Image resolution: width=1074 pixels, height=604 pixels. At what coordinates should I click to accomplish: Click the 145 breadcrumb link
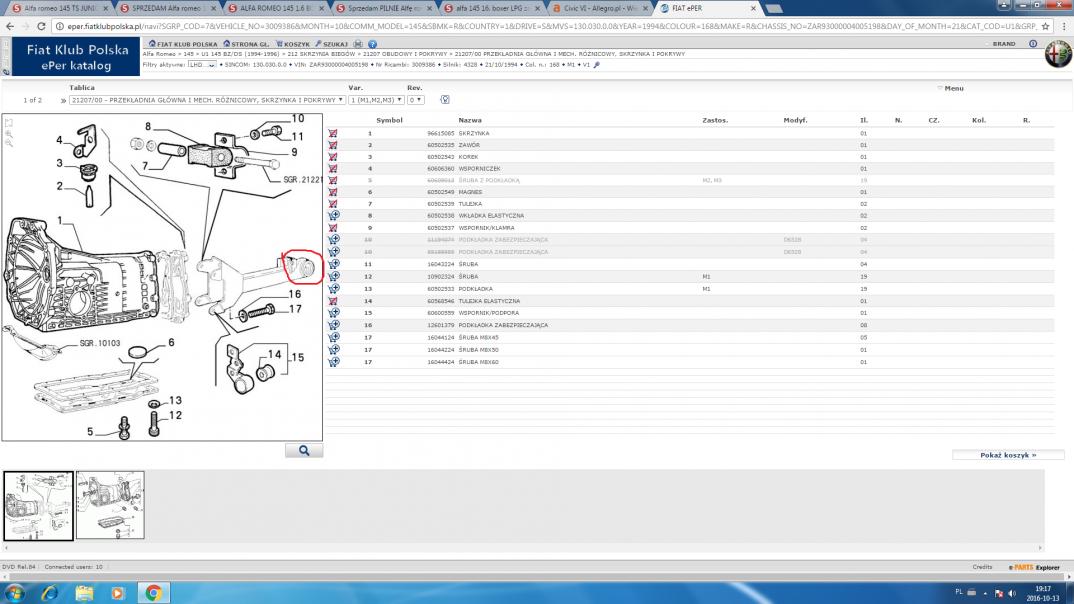pyautogui.click(x=188, y=53)
